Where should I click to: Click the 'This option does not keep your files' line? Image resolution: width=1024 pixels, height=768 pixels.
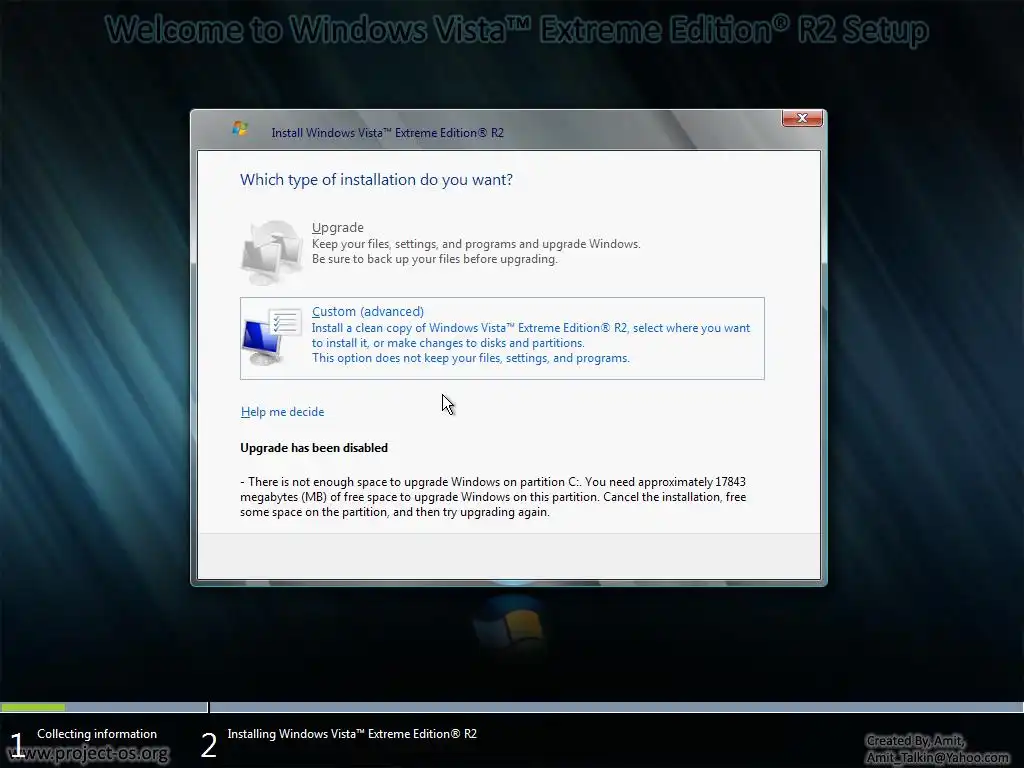471,358
